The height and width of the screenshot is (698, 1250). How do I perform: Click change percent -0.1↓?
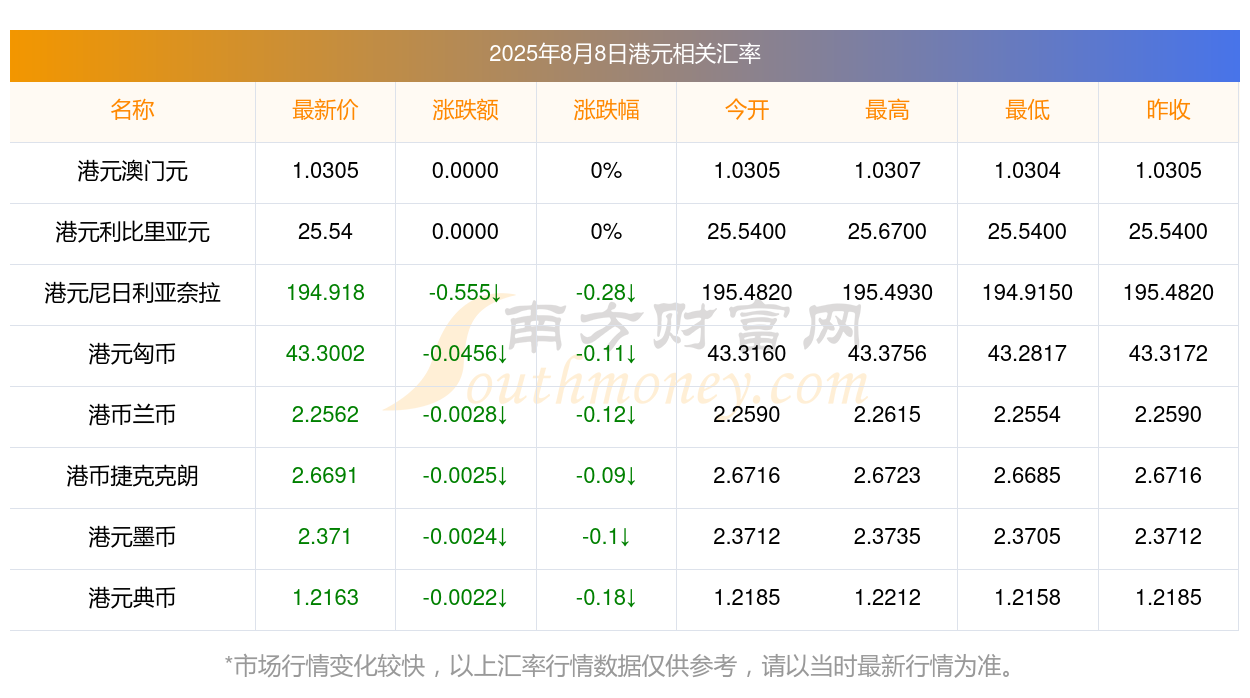pyautogui.click(x=606, y=537)
